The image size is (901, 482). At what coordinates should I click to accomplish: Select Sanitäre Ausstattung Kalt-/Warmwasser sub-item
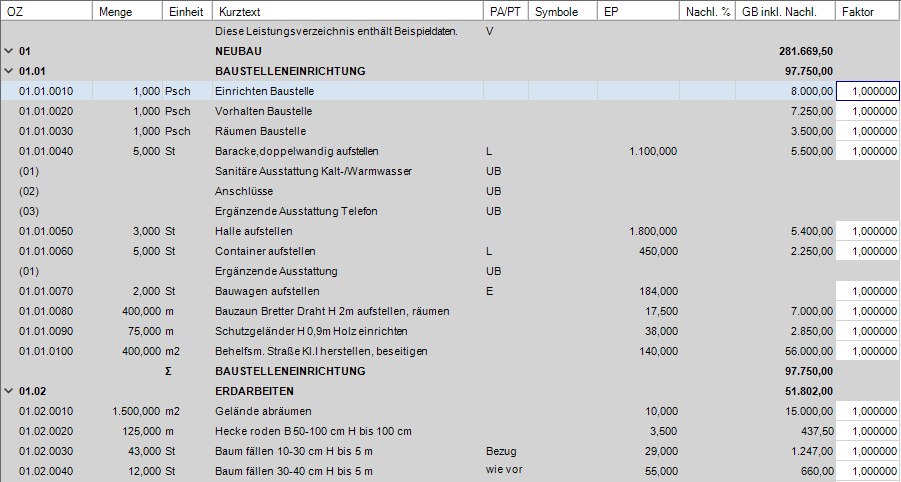(313, 171)
